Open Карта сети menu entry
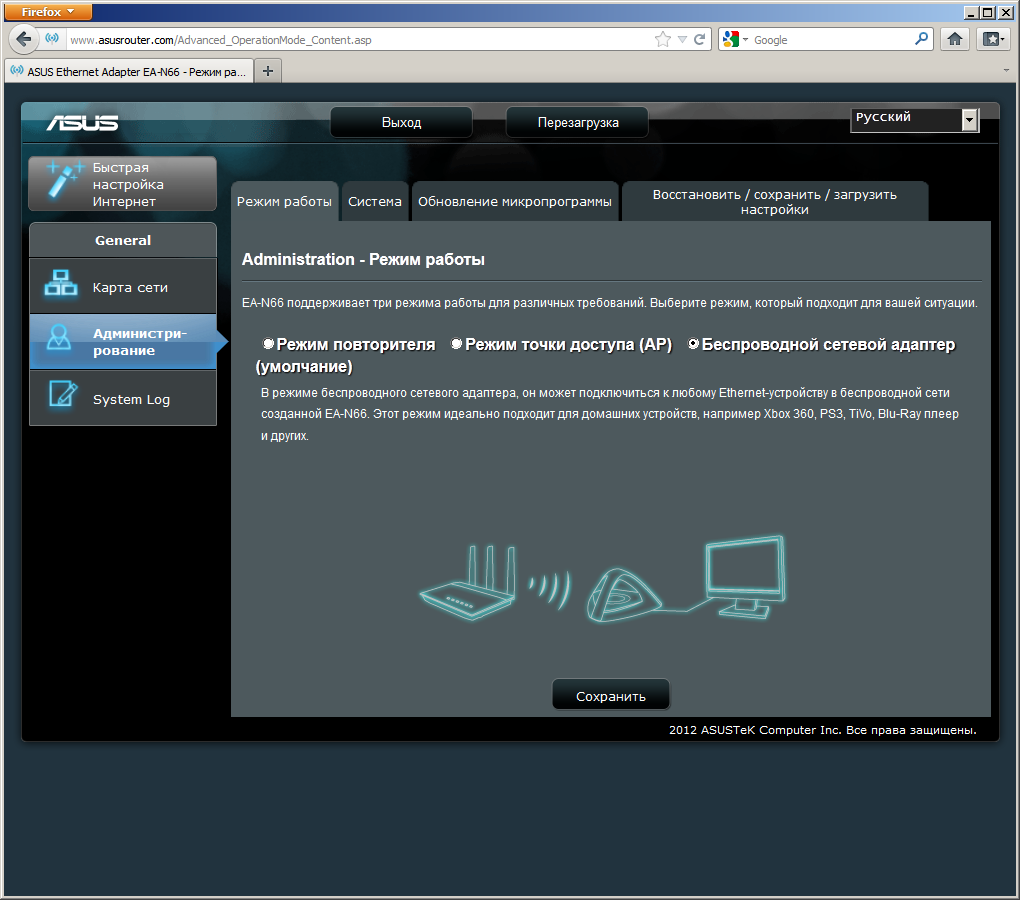This screenshot has width=1020, height=900. click(x=123, y=286)
